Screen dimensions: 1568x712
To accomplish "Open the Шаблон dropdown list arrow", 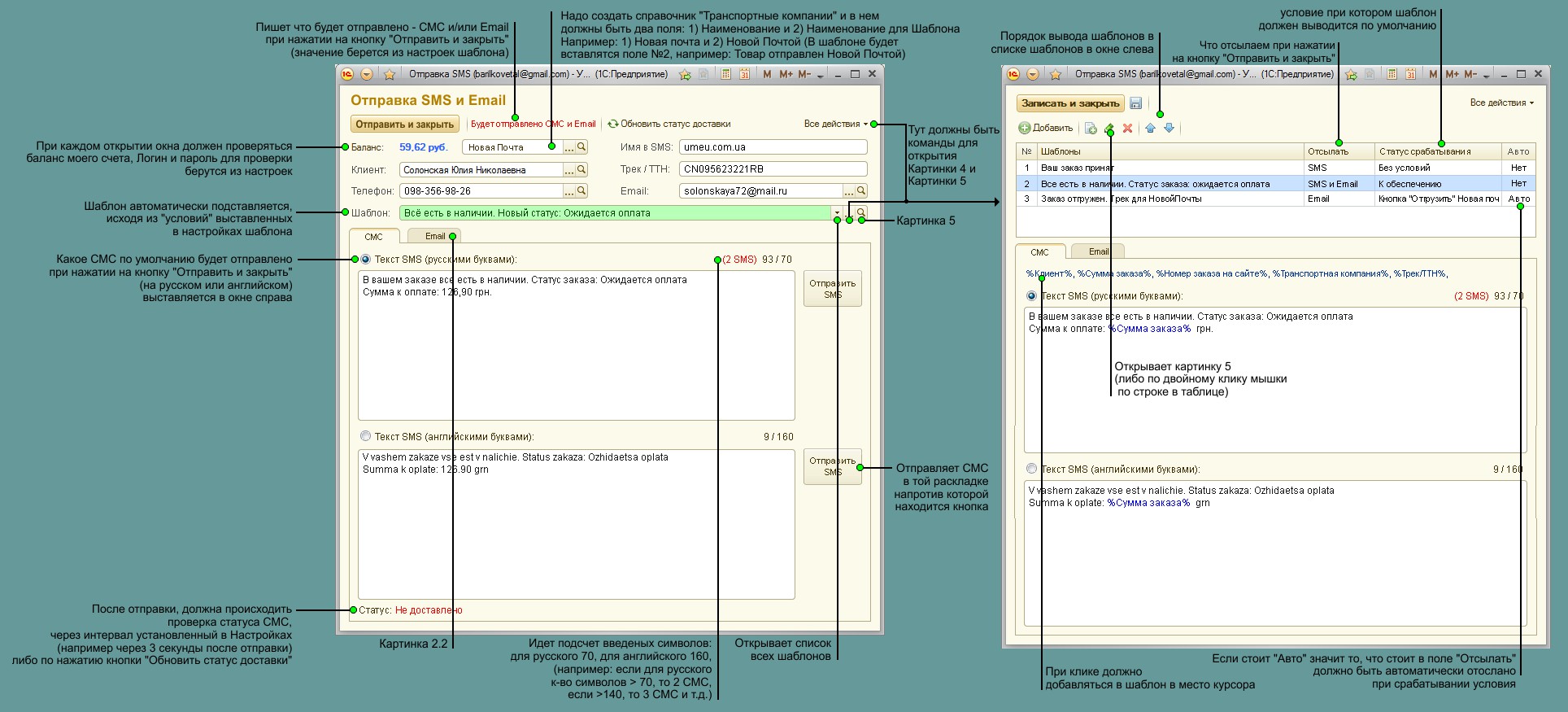I will coord(836,213).
